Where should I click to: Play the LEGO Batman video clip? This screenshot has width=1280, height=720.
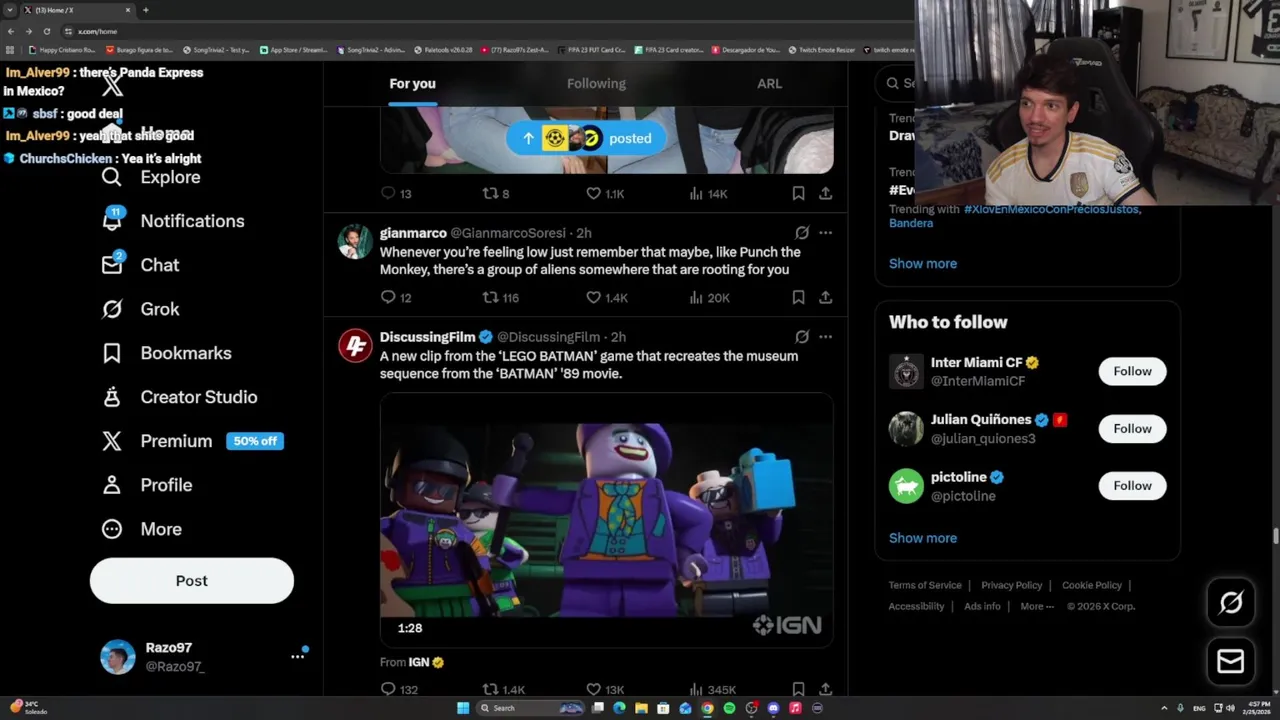606,519
